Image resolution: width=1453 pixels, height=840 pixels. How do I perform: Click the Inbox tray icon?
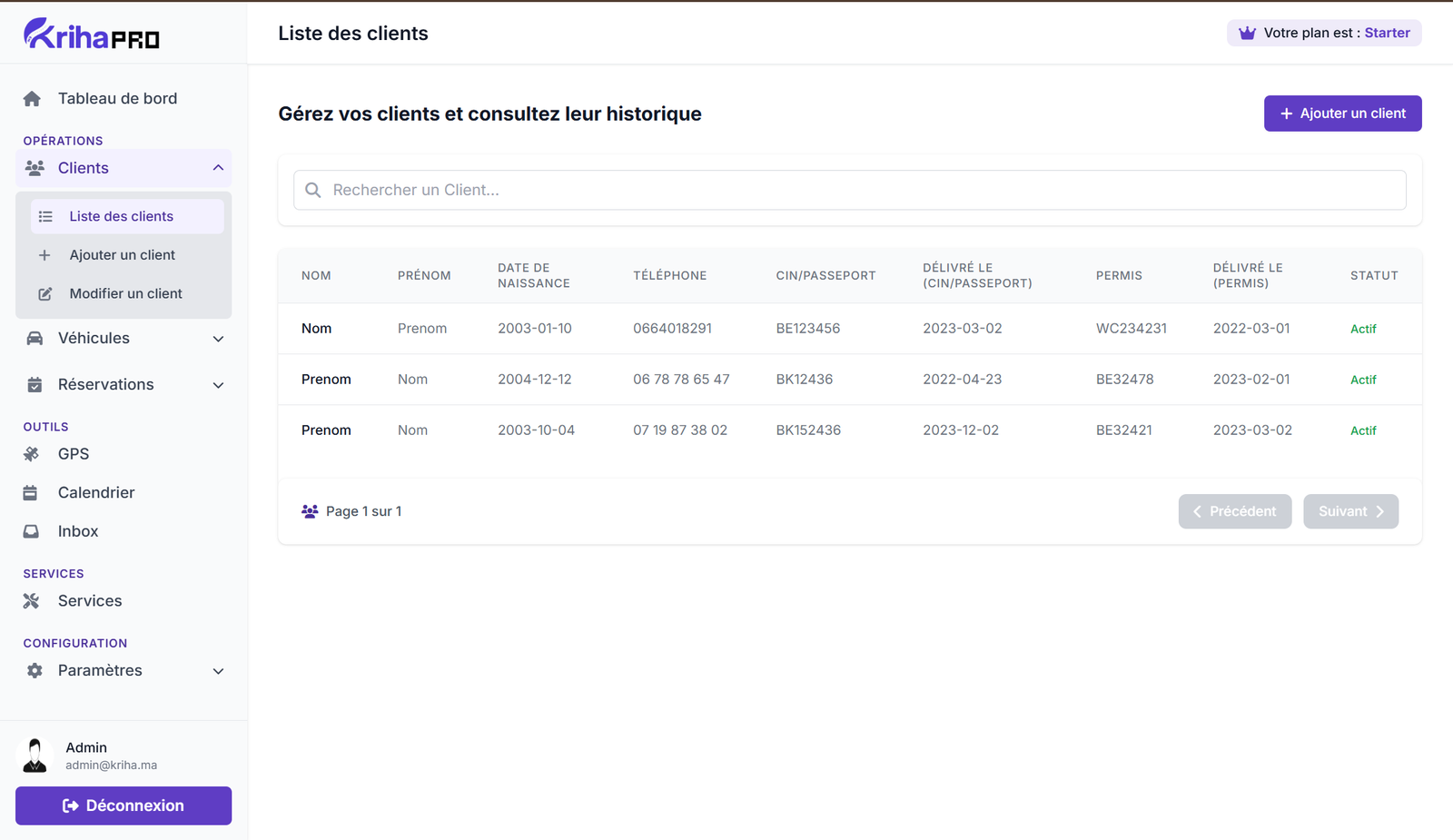pos(31,532)
